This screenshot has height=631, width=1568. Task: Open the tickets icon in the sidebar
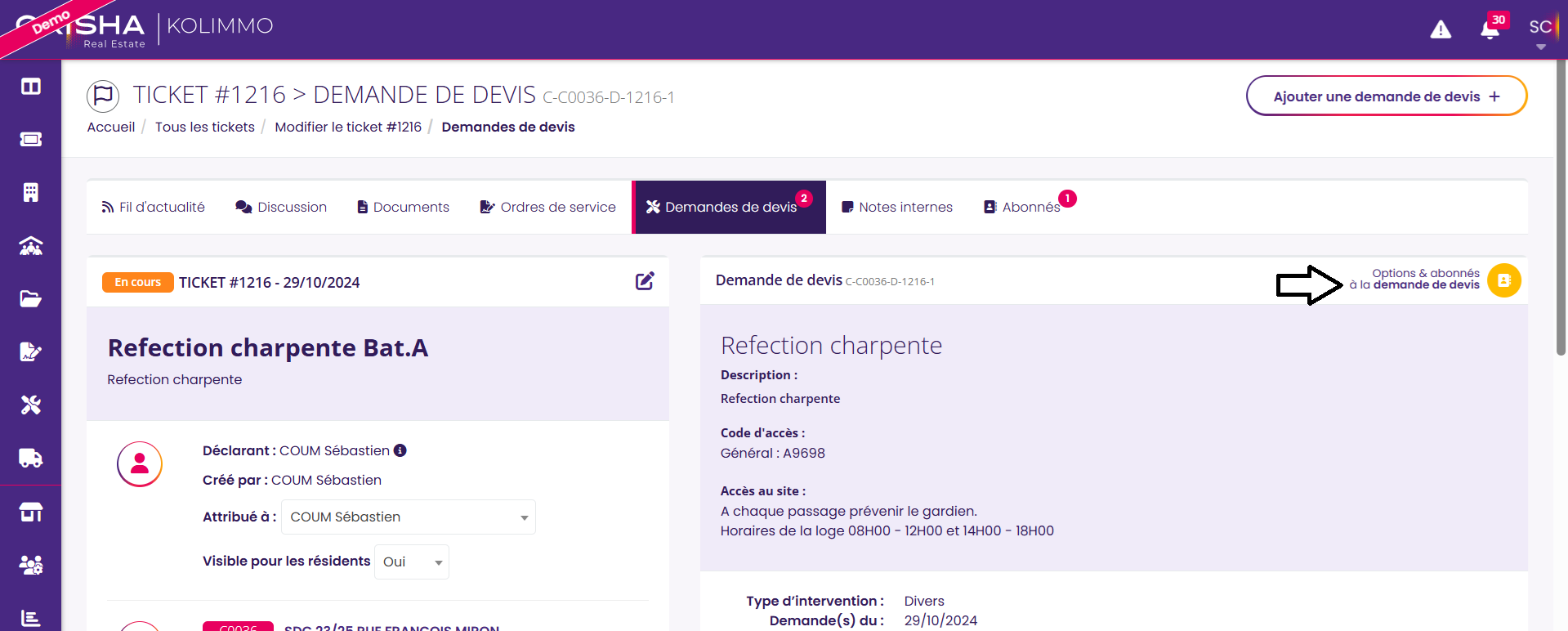pos(31,140)
